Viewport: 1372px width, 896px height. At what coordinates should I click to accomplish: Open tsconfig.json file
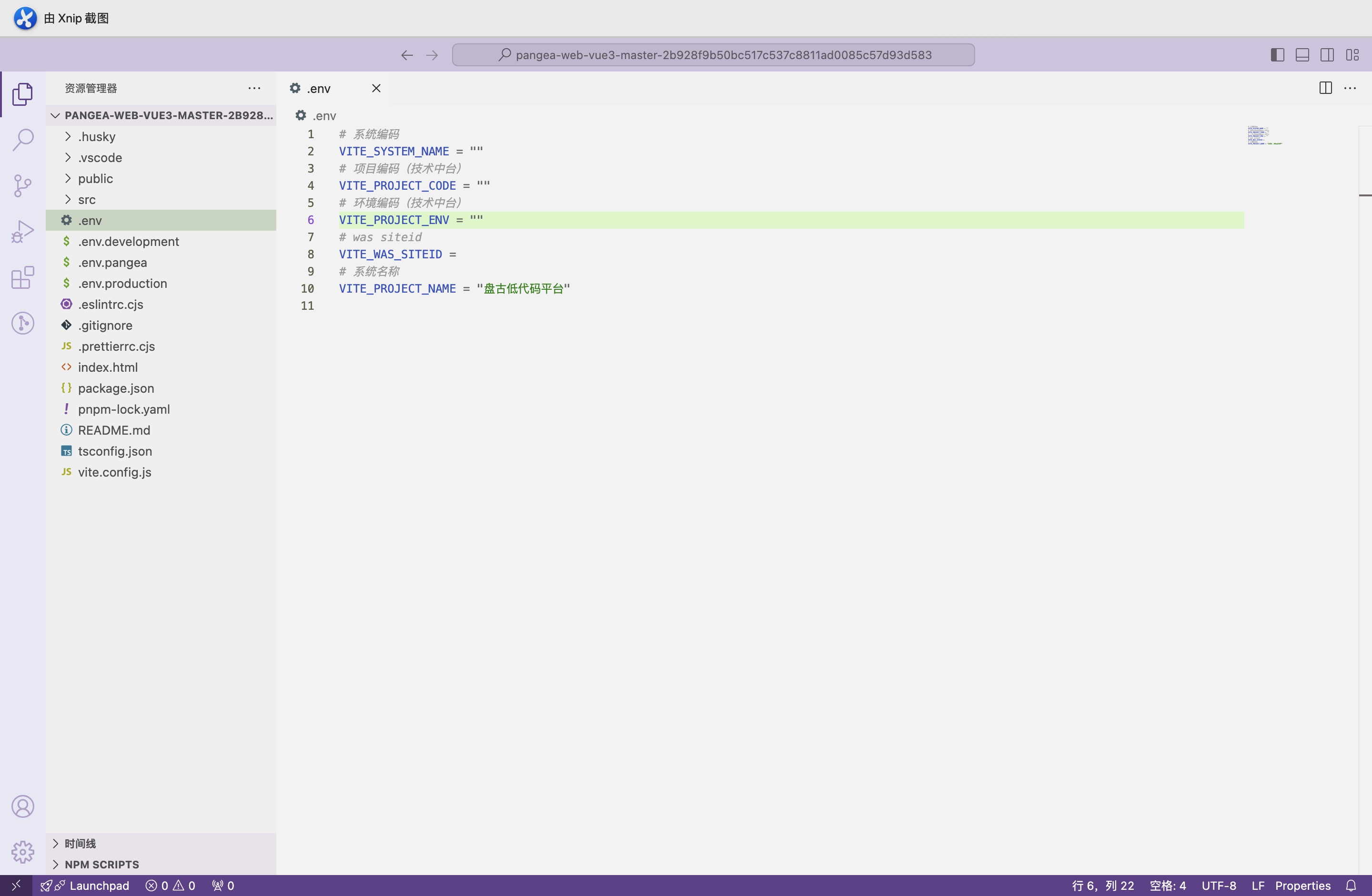pos(161,451)
